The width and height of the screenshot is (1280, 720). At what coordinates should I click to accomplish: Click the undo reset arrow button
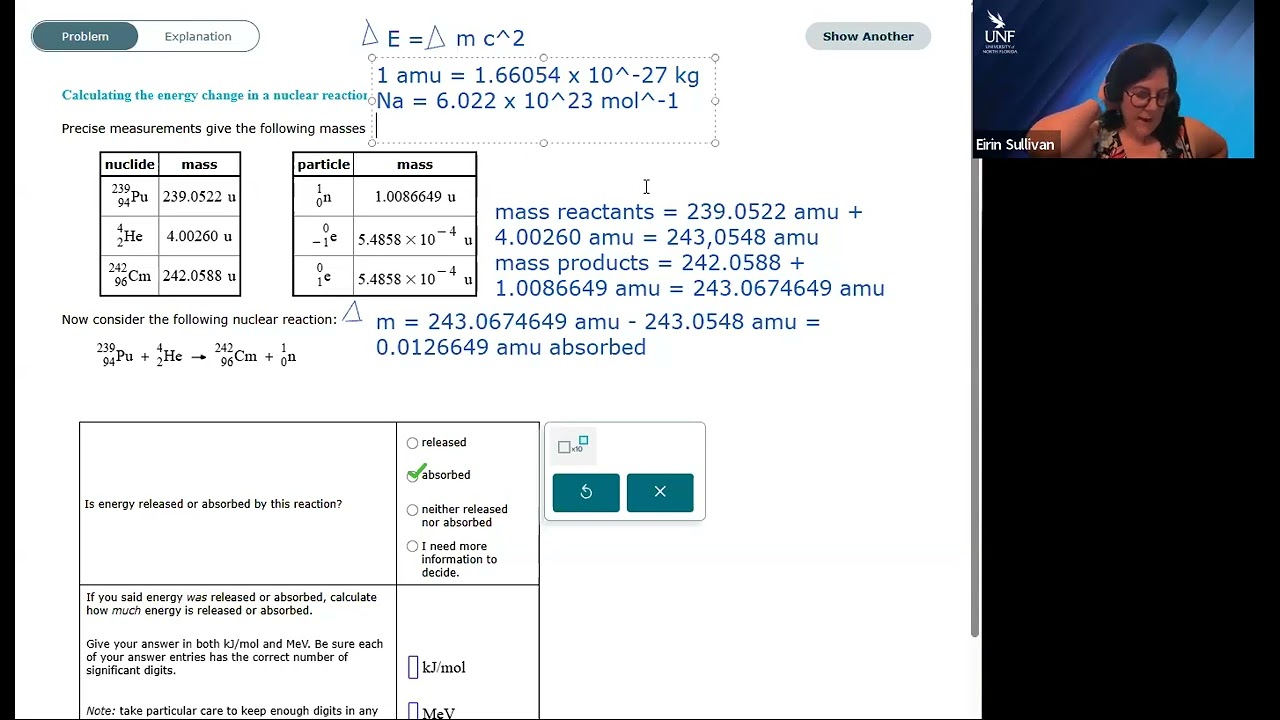586,492
